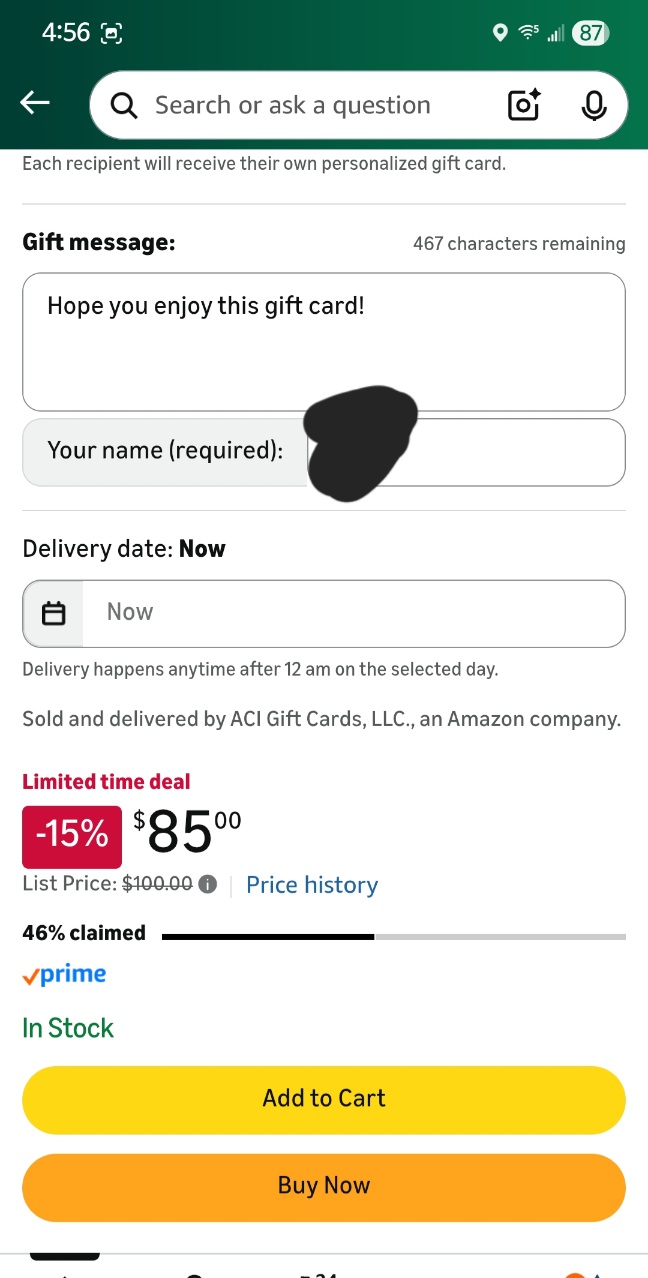This screenshot has width=648, height=1278.
Task: Click the 46% claimed progress bar
Action: click(x=393, y=937)
